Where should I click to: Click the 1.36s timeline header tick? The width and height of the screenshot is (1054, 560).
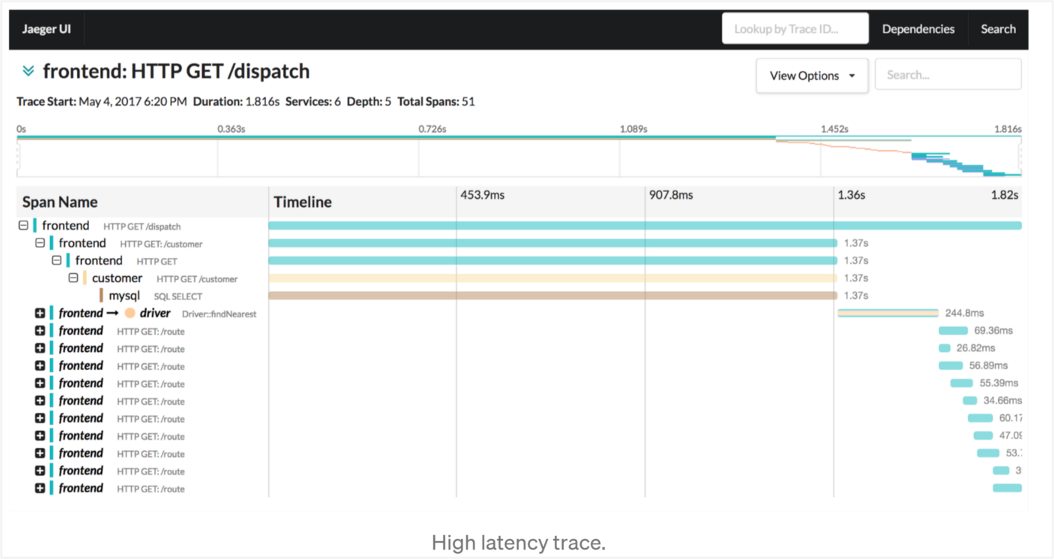(851, 195)
